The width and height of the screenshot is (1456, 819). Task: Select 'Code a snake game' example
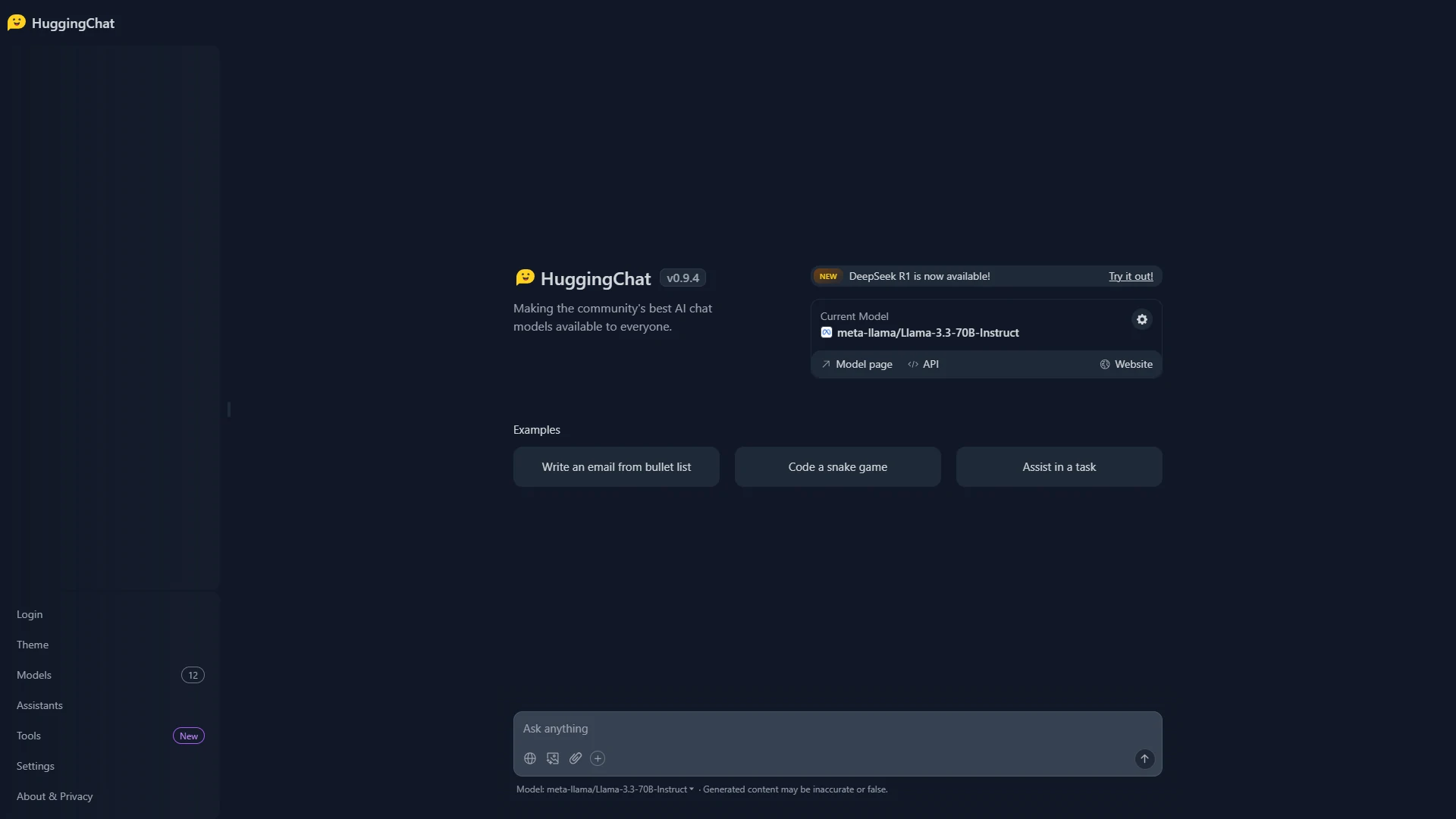click(x=838, y=467)
